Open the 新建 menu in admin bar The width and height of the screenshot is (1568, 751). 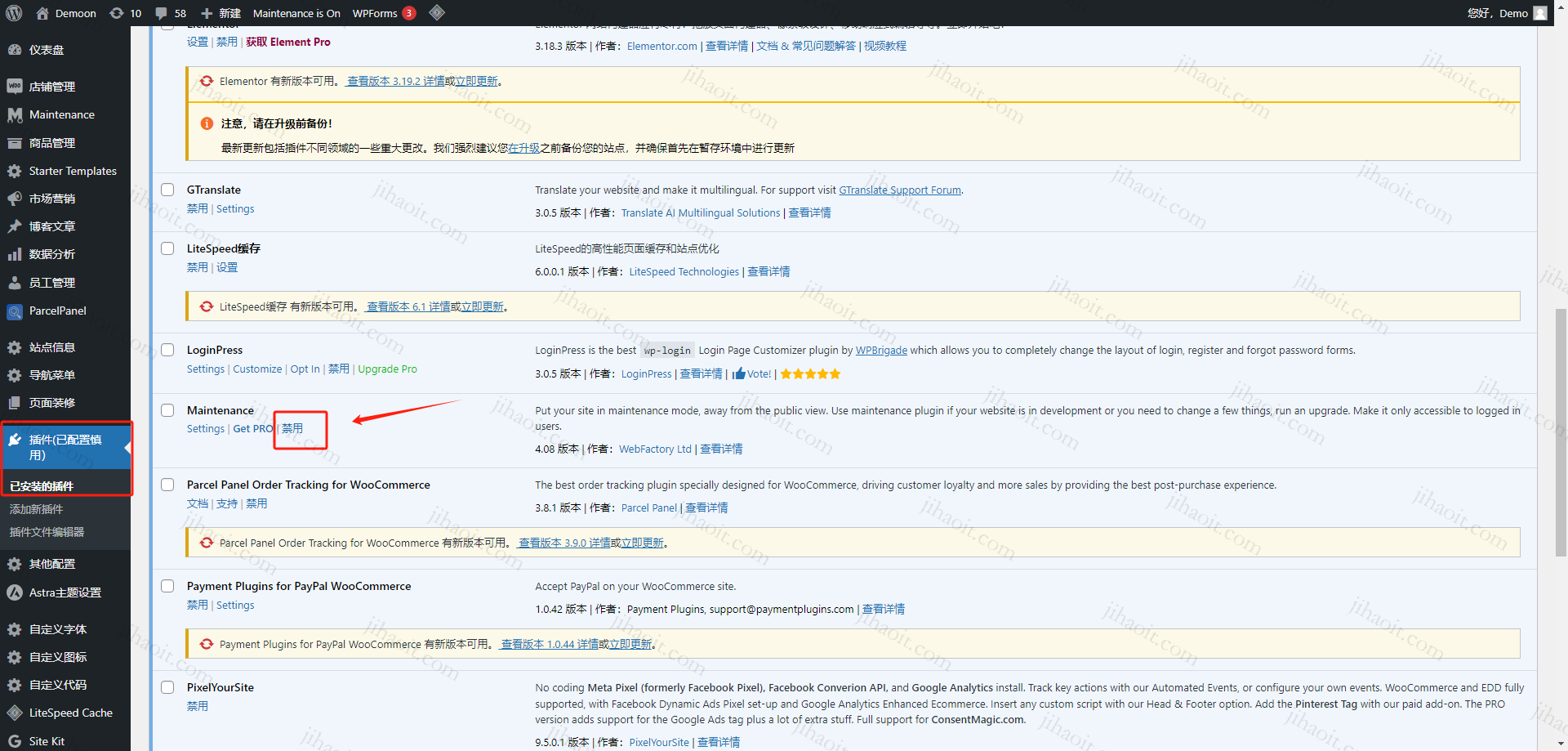(x=220, y=13)
